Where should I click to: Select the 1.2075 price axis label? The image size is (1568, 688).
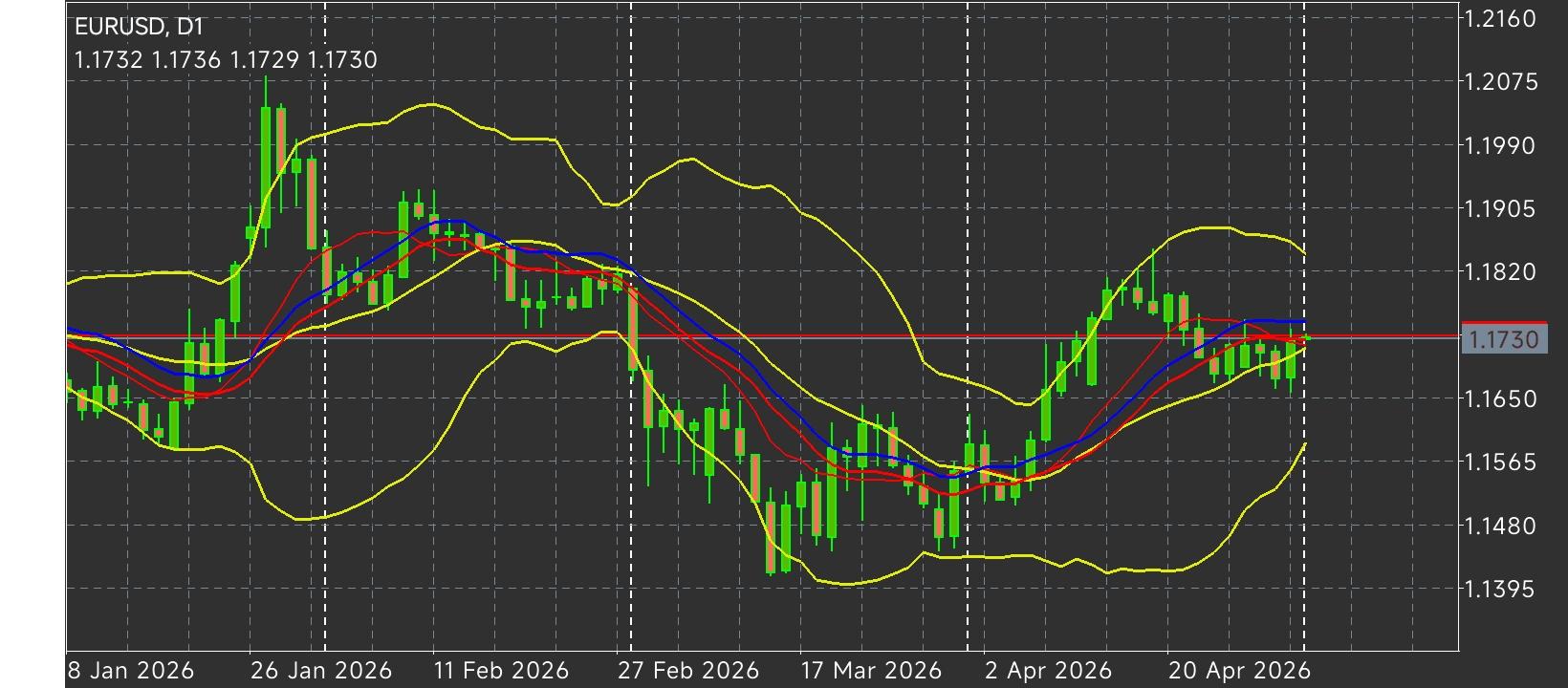[1502, 82]
